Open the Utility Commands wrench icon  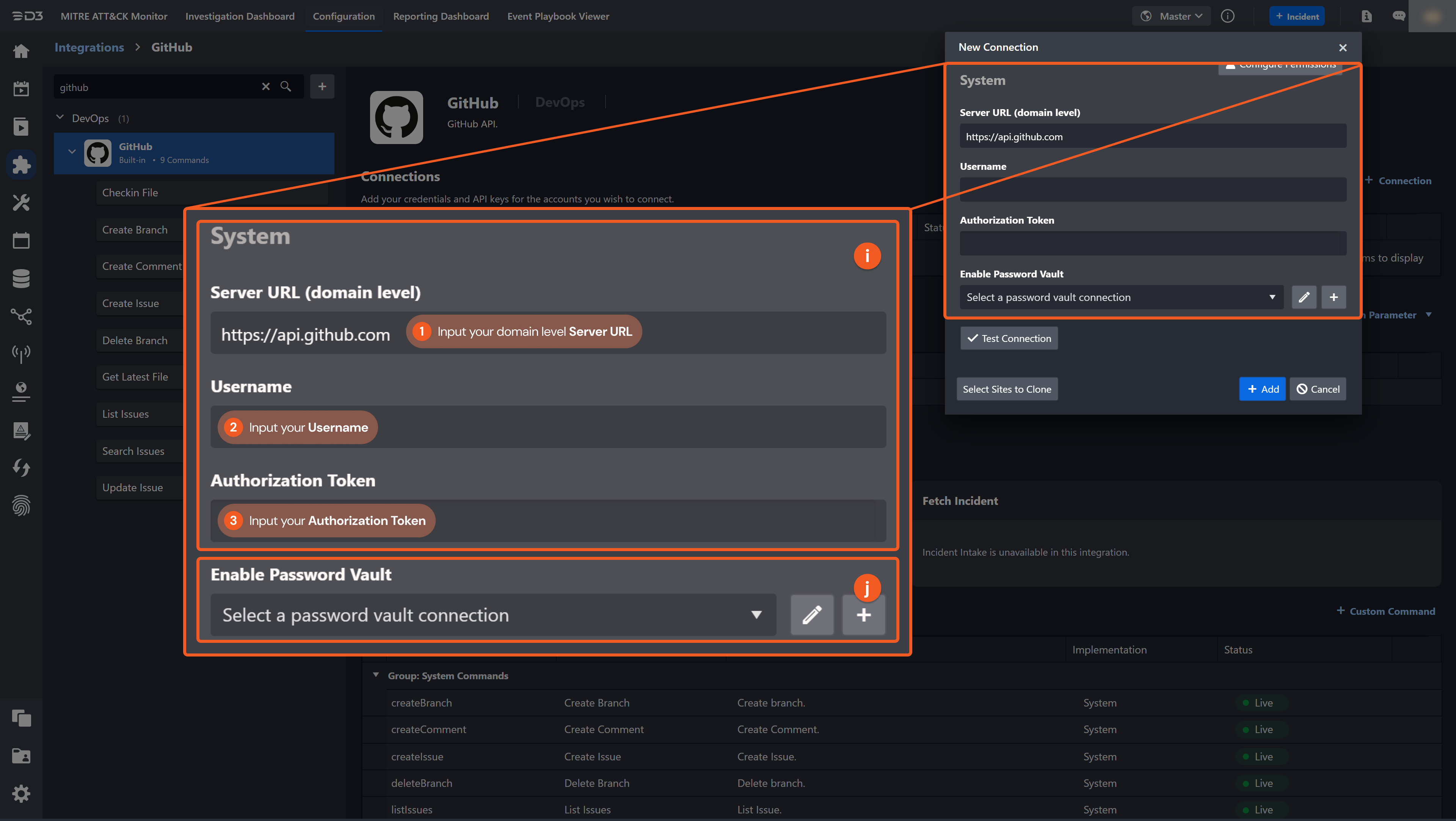pos(21,202)
